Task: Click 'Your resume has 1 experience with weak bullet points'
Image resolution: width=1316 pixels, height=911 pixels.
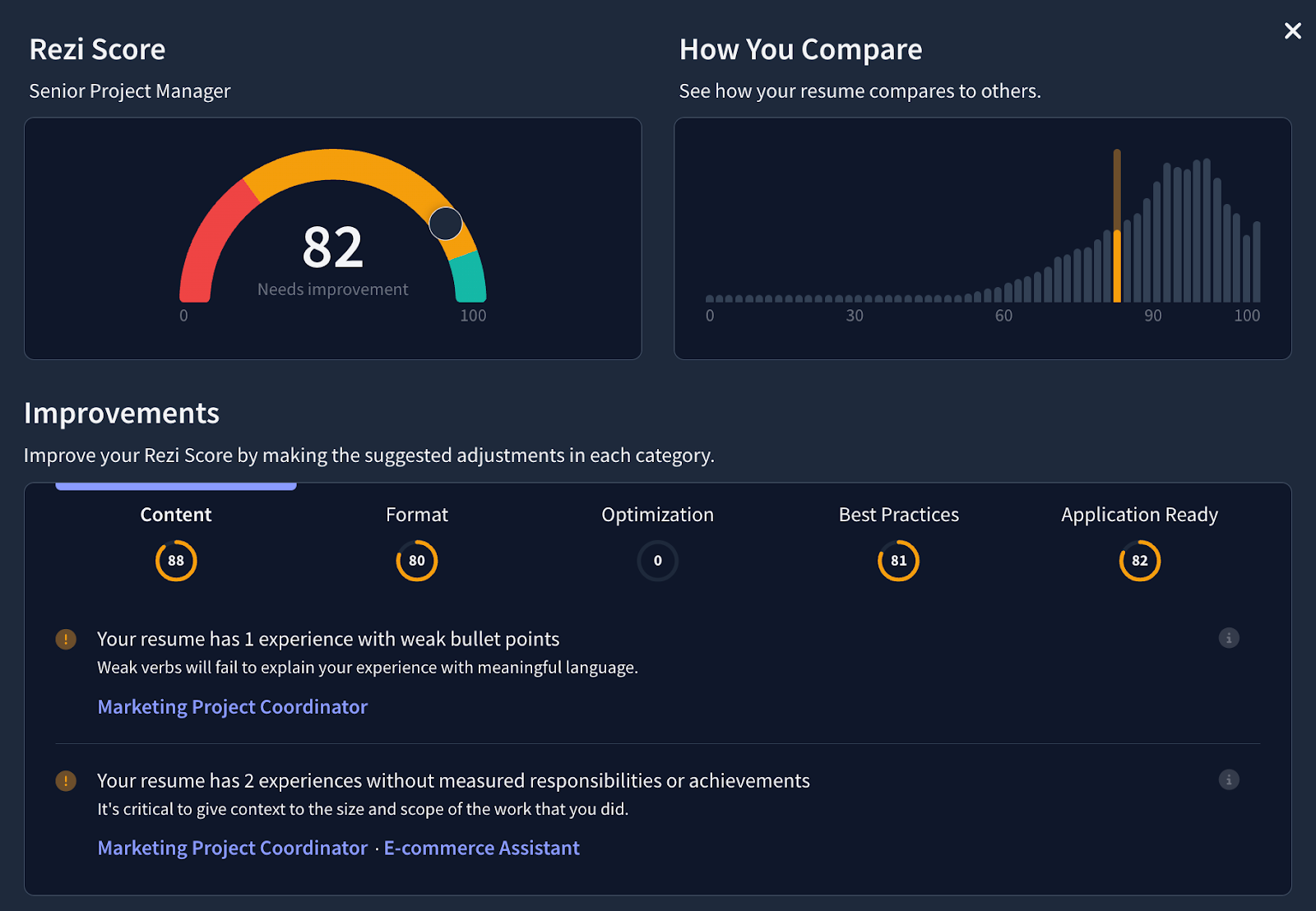Action: (x=328, y=639)
